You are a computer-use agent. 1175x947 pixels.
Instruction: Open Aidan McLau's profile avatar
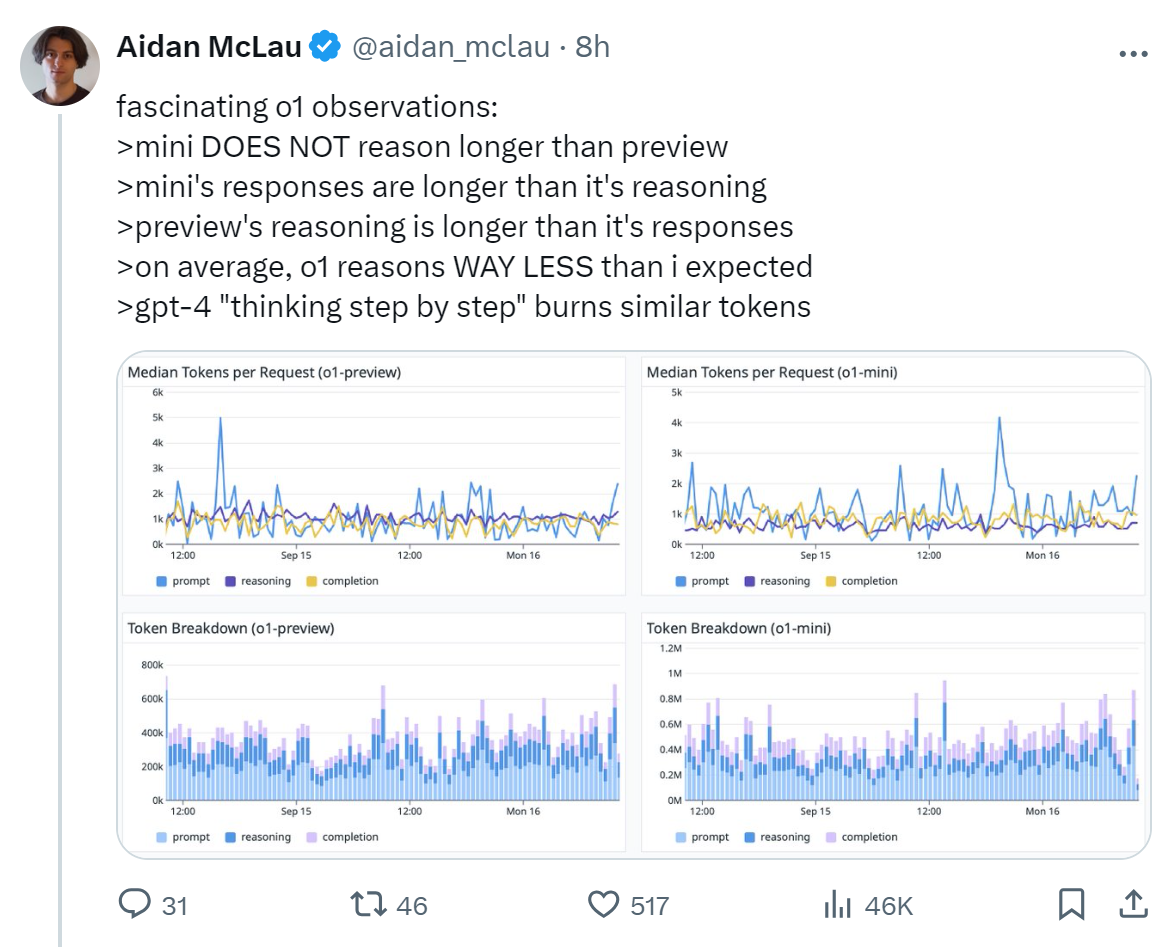(x=60, y=66)
